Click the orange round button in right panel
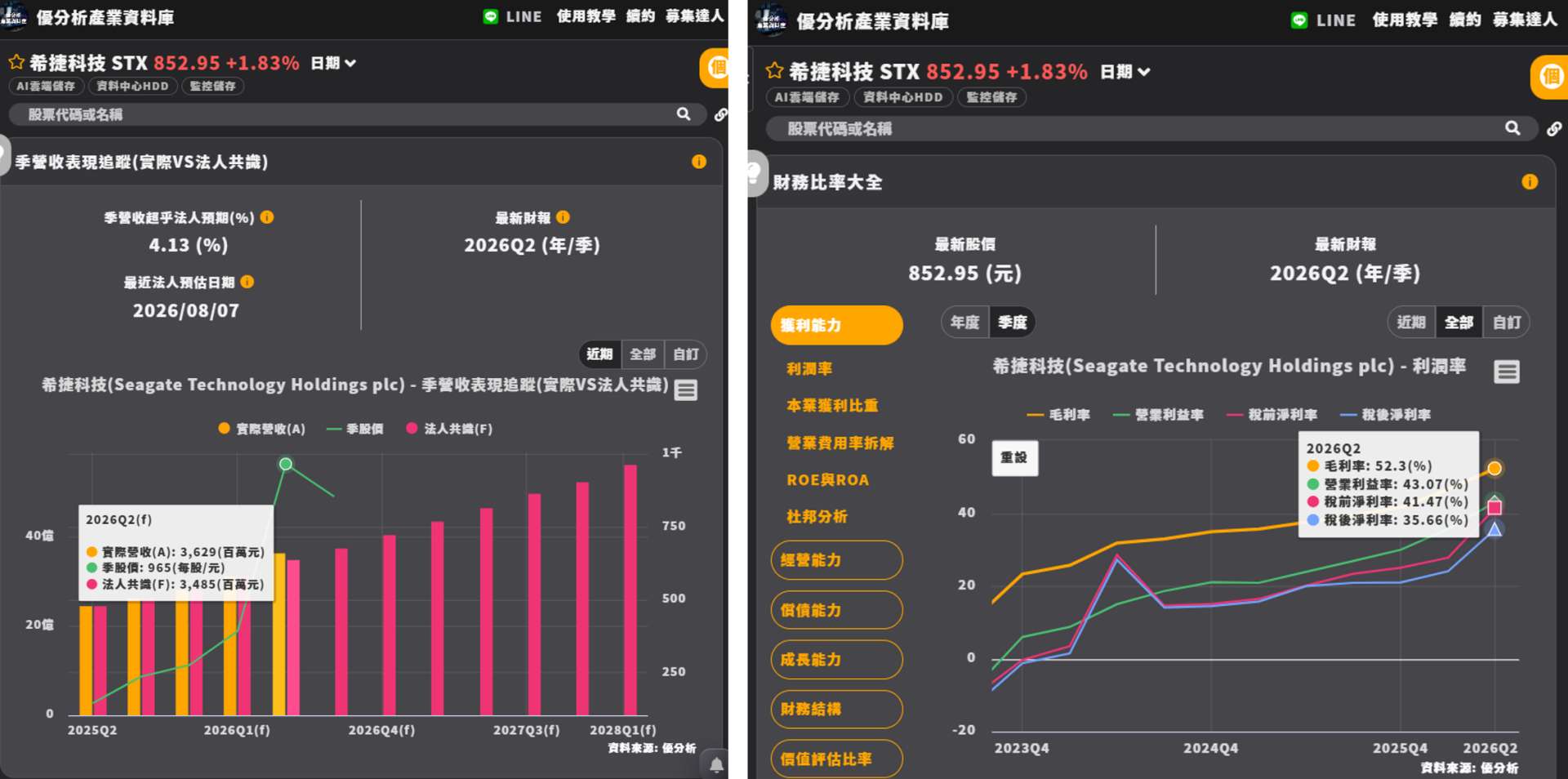The image size is (1568, 779). pyautogui.click(x=1548, y=78)
